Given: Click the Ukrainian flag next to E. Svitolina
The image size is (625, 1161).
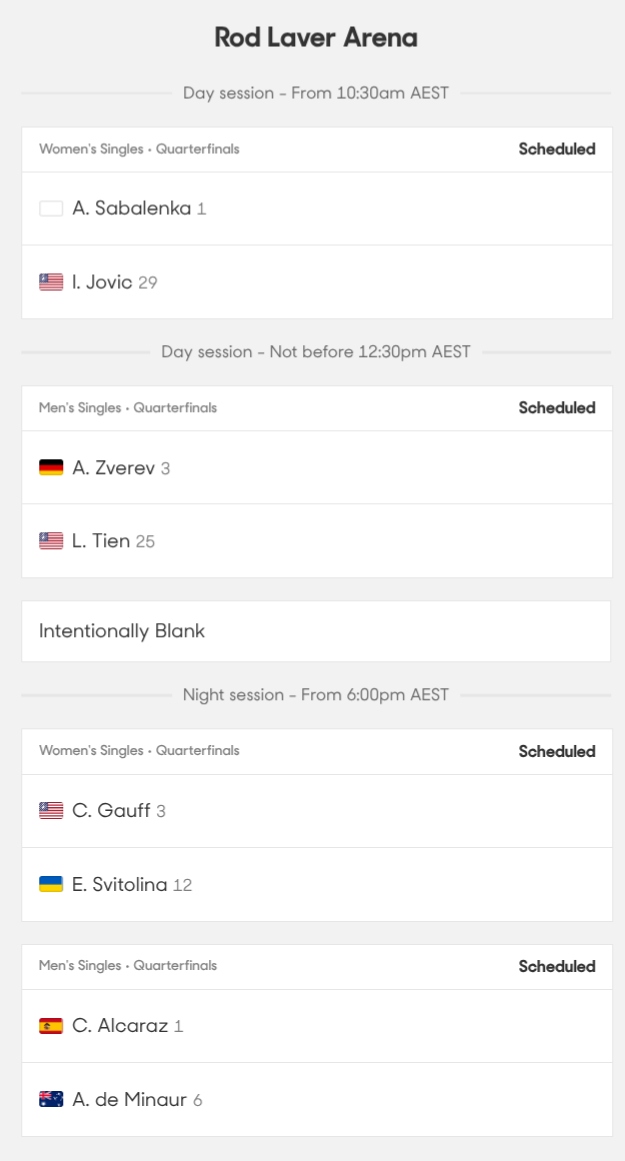Looking at the screenshot, I should click(49, 885).
